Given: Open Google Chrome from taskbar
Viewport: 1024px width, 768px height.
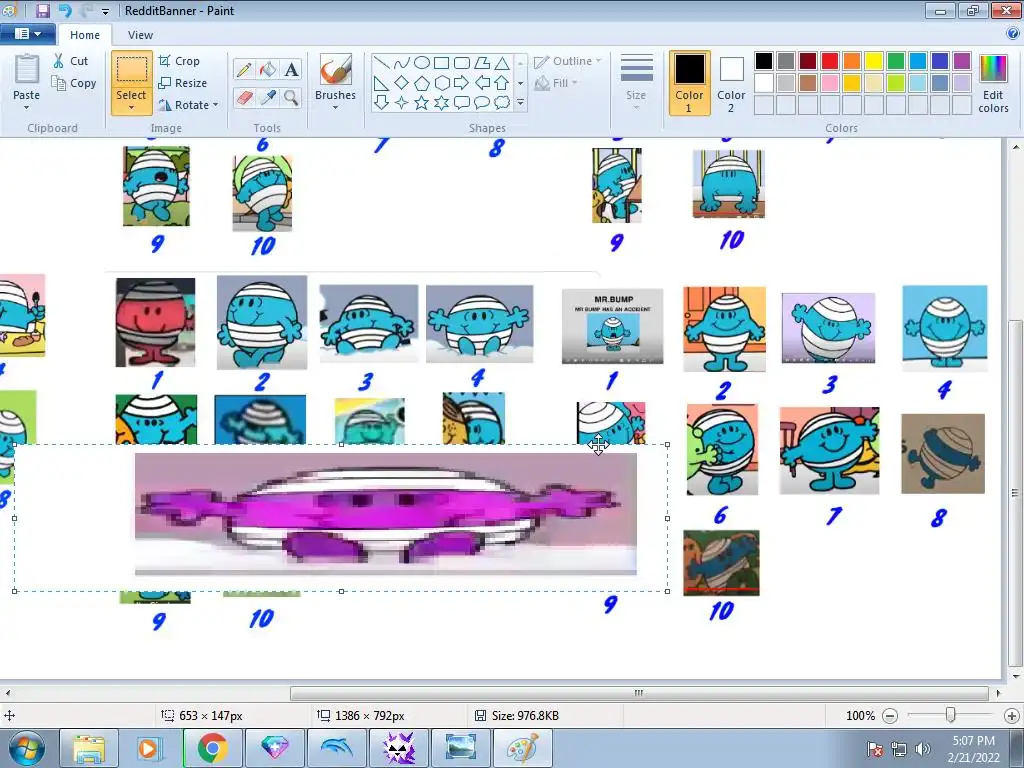Looking at the screenshot, I should tap(213, 748).
